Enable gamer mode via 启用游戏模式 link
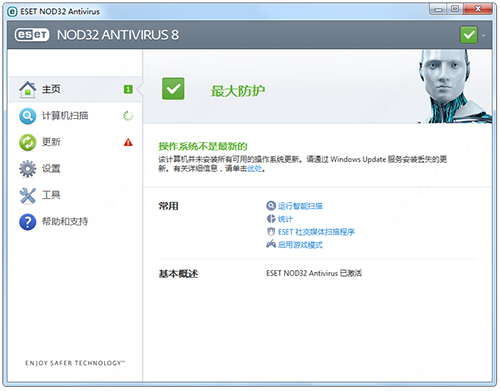 (300, 245)
